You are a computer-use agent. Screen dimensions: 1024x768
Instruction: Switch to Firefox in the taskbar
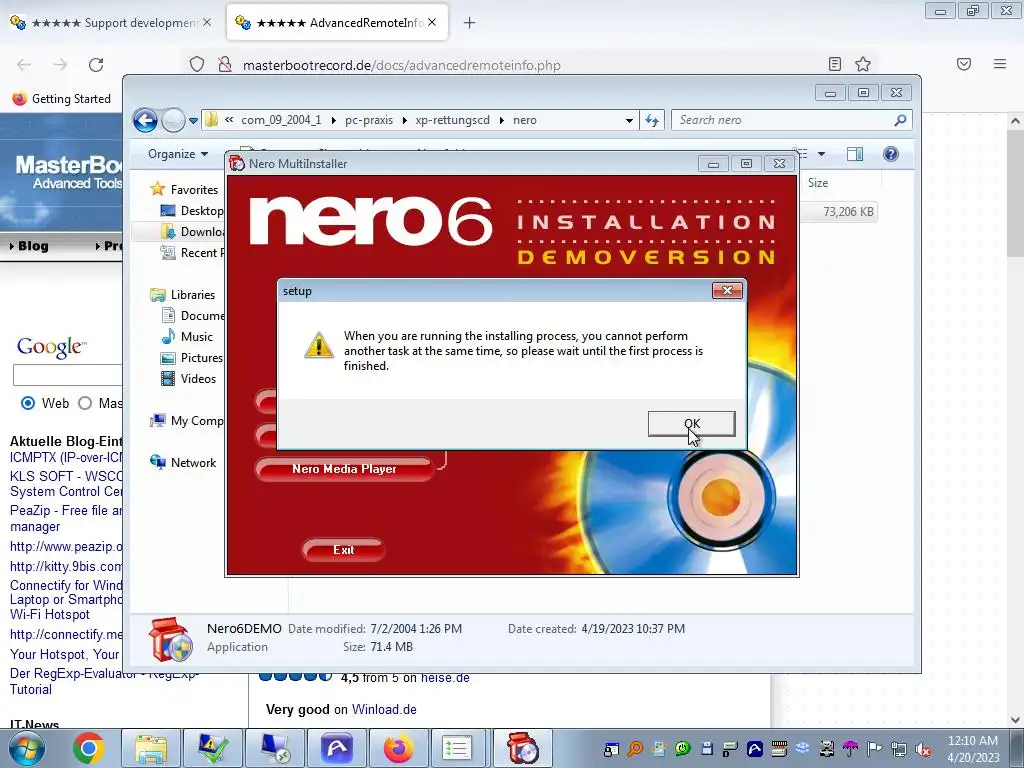click(x=398, y=748)
